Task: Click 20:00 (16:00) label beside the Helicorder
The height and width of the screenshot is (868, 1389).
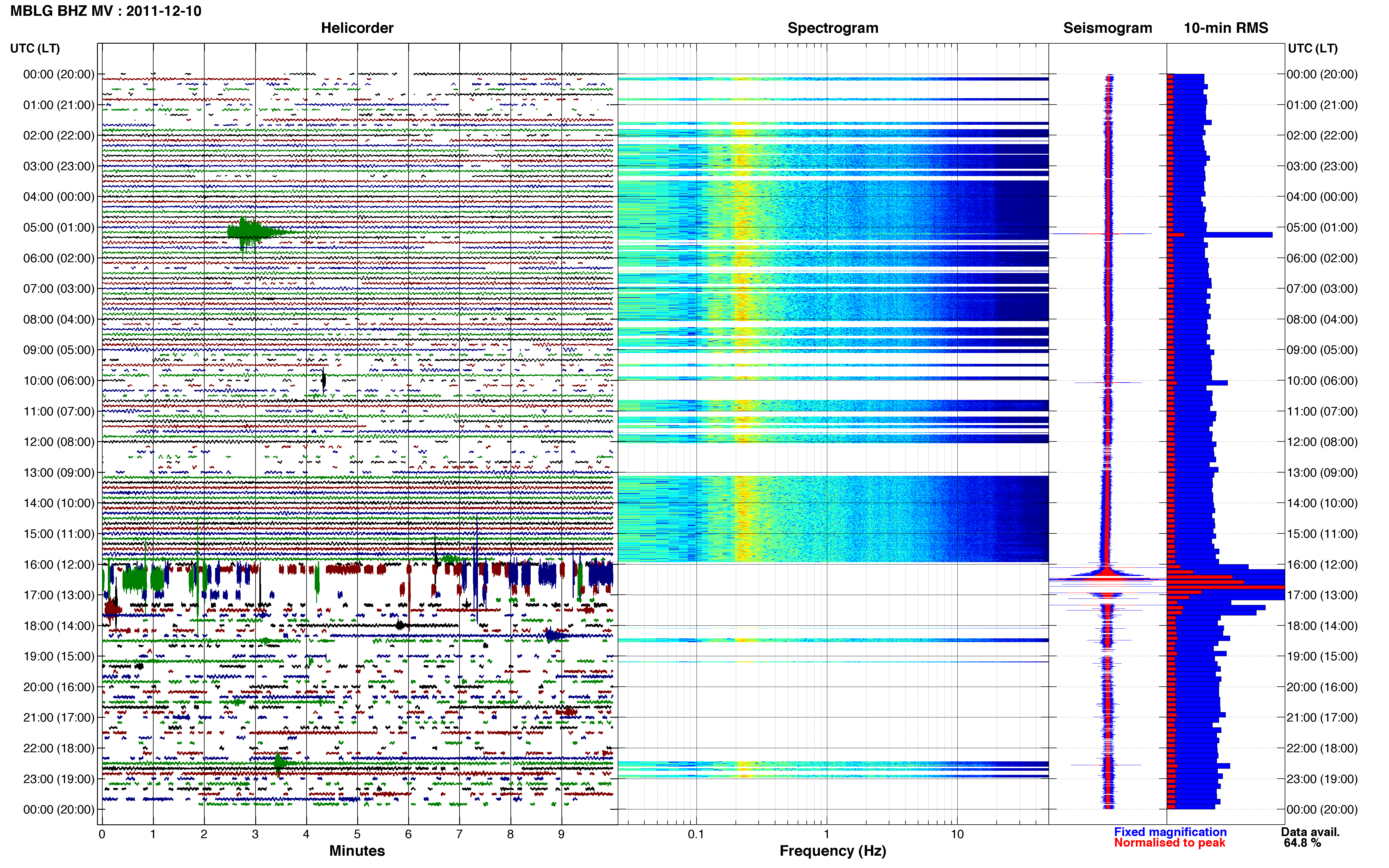Action: click(x=59, y=687)
